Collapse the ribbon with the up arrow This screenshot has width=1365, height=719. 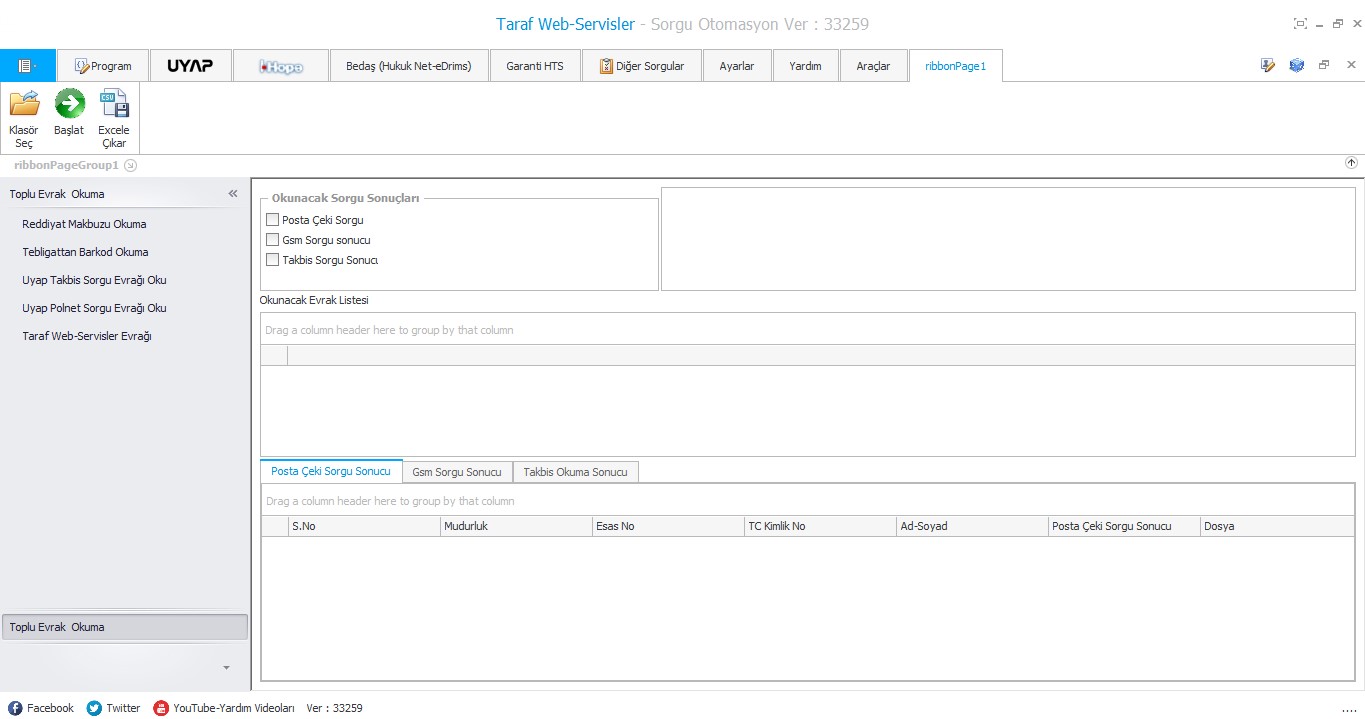click(x=1351, y=163)
